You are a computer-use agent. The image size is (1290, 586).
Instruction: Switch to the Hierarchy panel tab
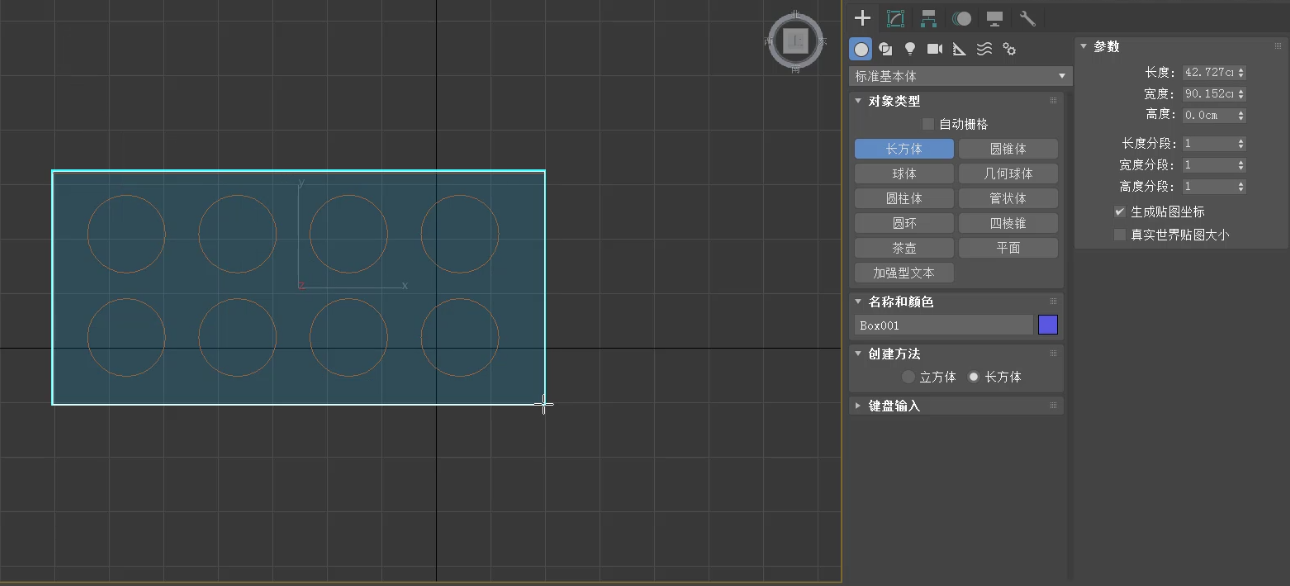click(929, 18)
